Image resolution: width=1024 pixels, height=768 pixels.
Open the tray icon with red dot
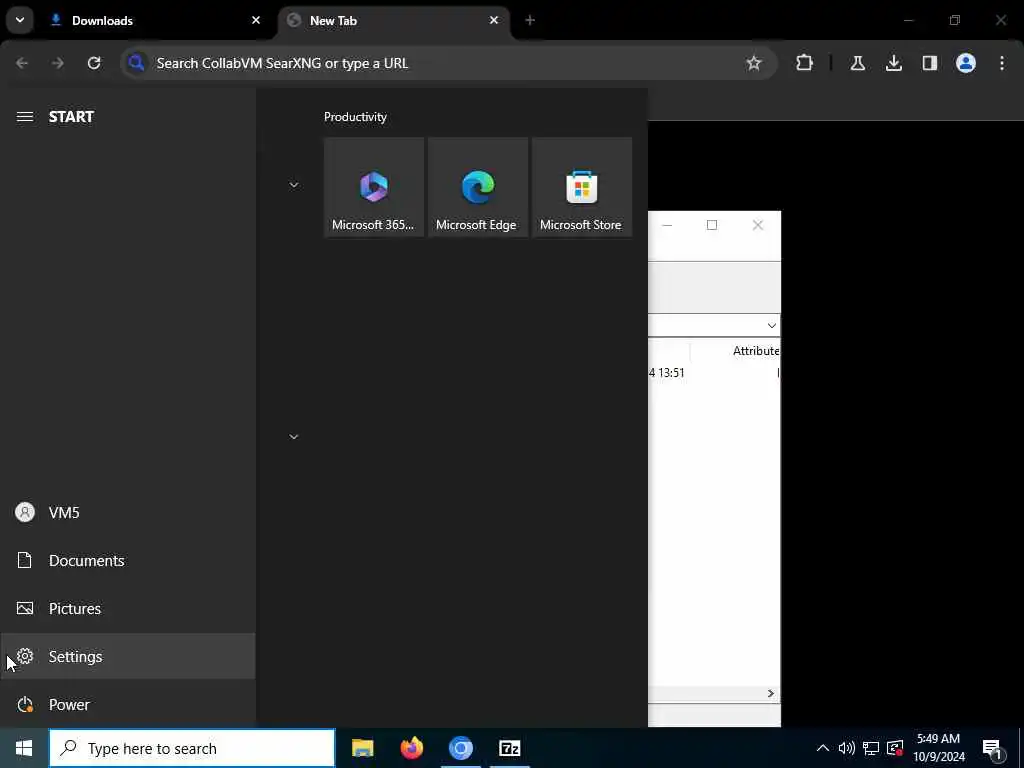(x=895, y=748)
